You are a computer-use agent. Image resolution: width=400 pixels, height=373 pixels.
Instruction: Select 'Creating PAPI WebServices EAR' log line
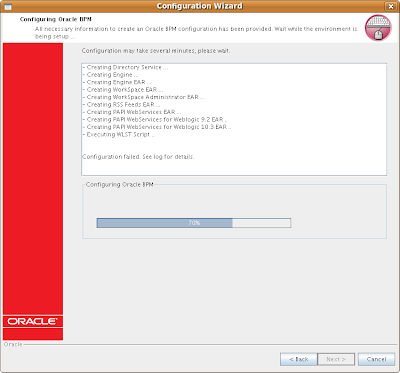point(132,112)
